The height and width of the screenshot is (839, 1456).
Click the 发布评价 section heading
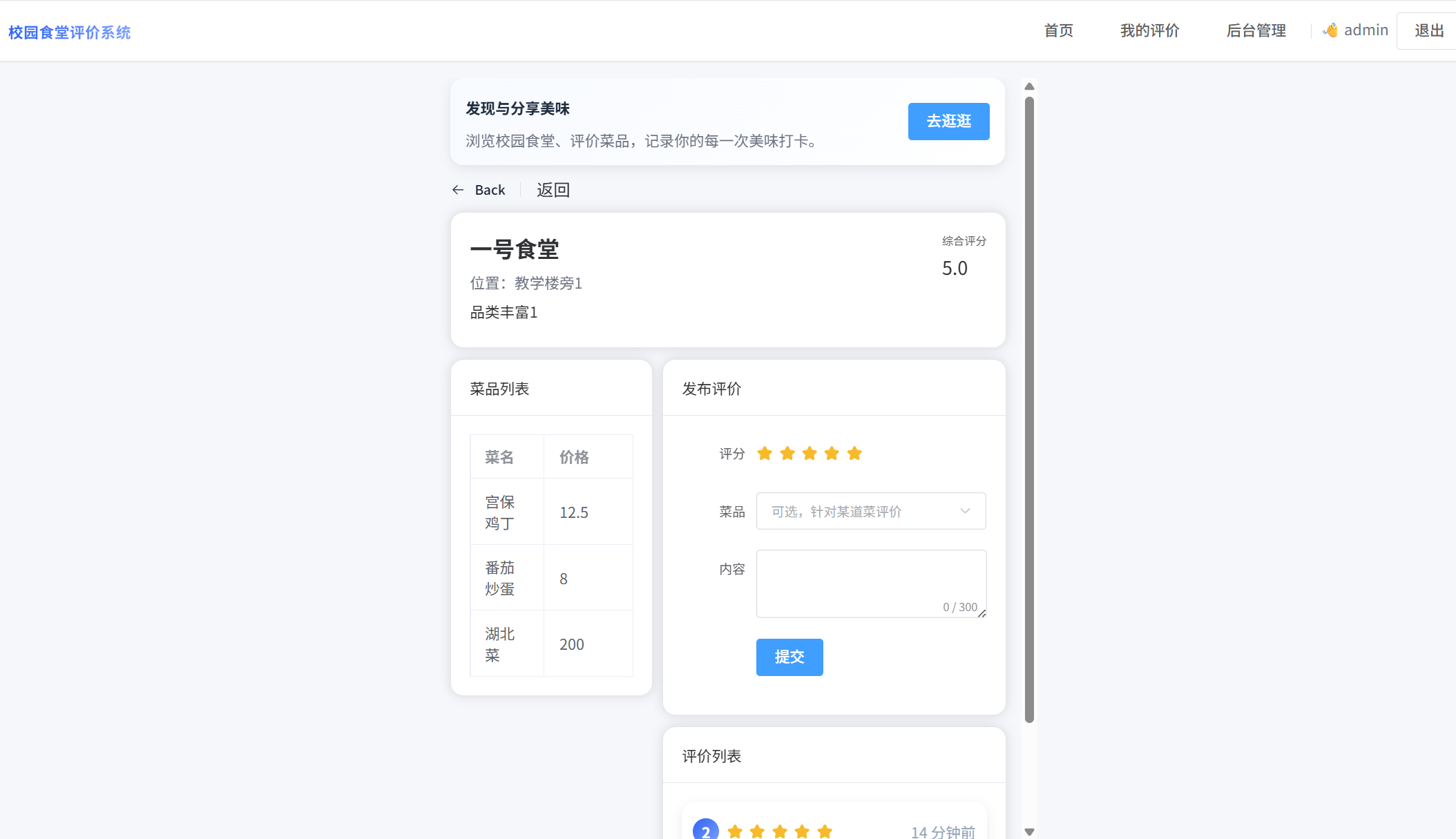point(711,389)
